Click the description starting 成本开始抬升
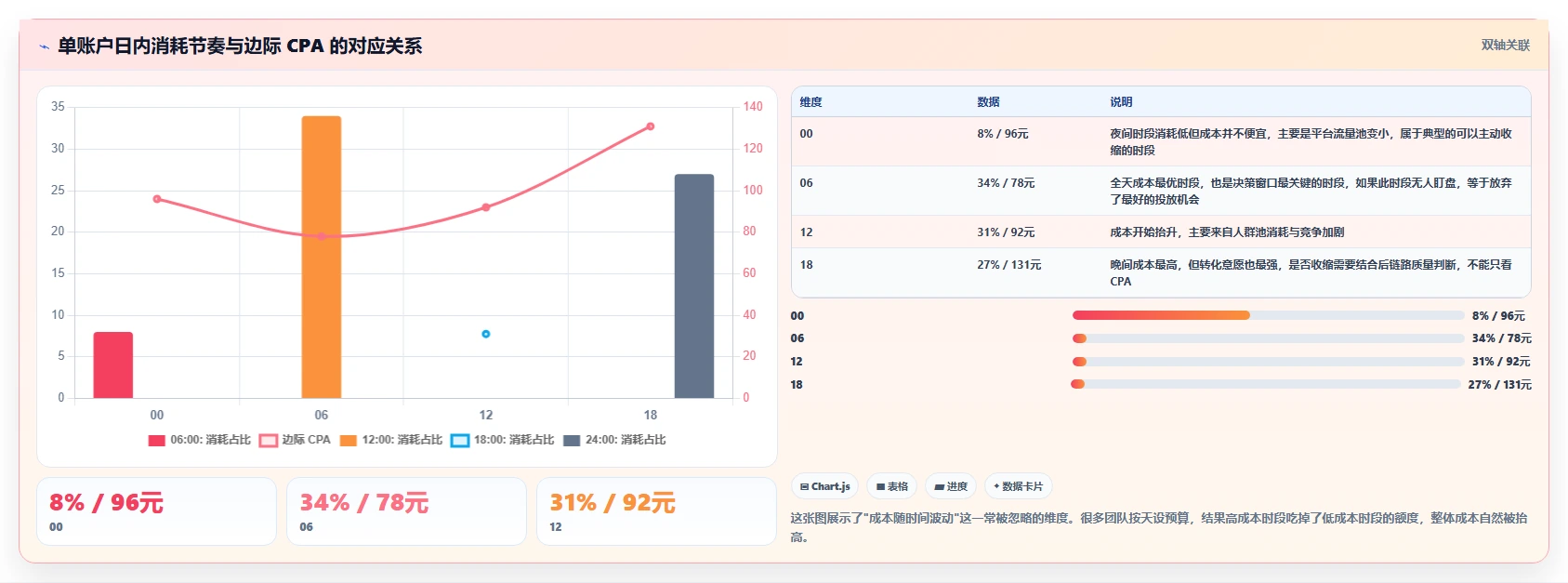The image size is (1568, 583). click(1227, 232)
